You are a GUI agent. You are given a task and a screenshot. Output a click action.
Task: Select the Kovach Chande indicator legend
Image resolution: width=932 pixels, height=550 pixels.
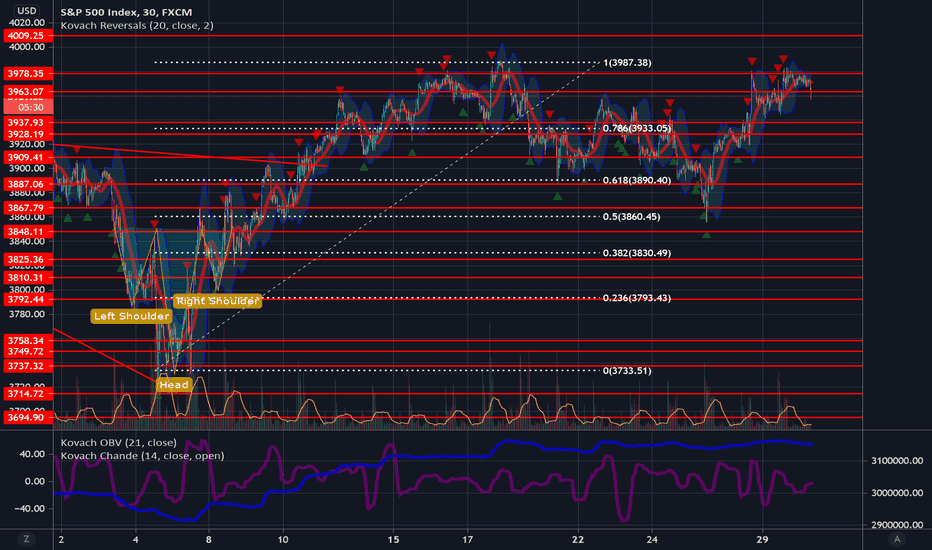click(143, 456)
